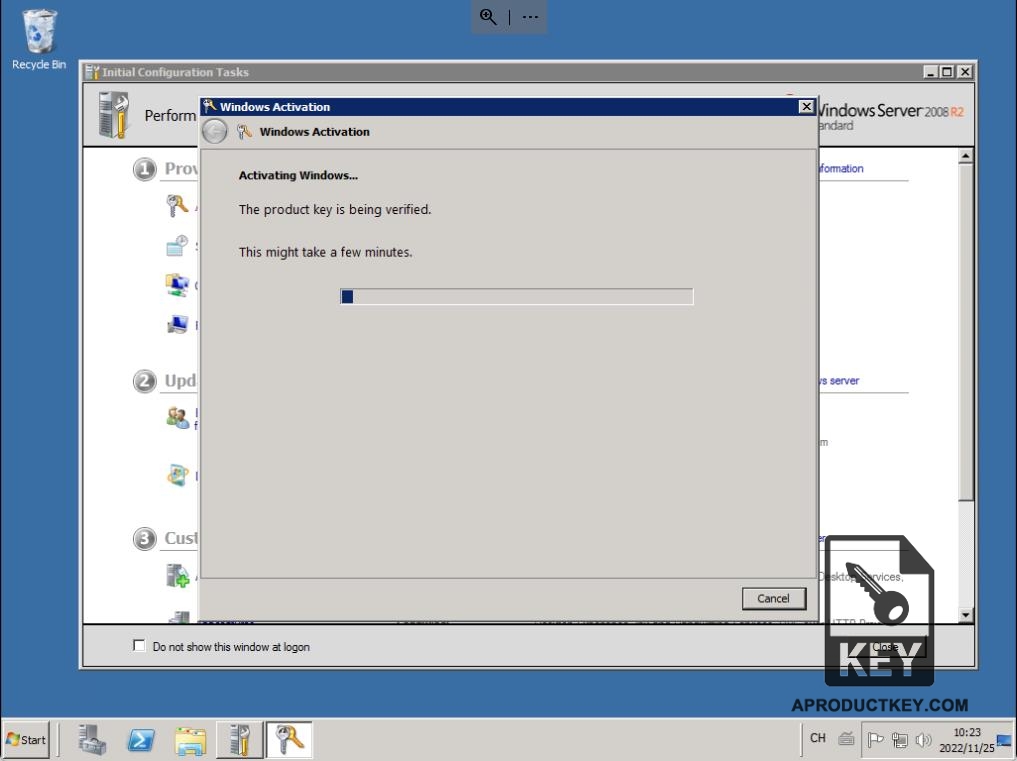Cancel the Windows activation
The image size is (1017, 761).
774,598
